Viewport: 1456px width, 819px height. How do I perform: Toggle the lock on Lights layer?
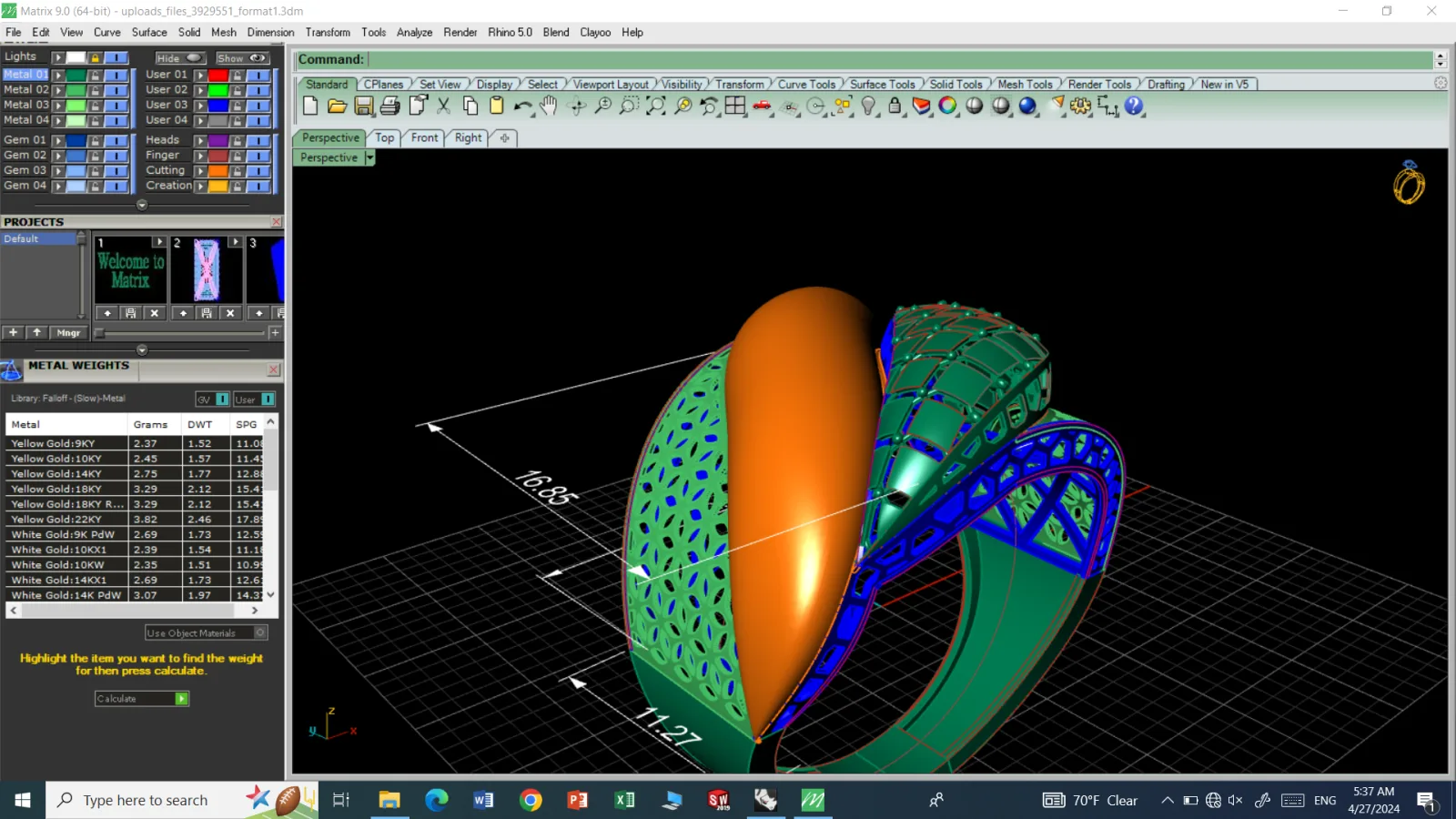(x=95, y=57)
